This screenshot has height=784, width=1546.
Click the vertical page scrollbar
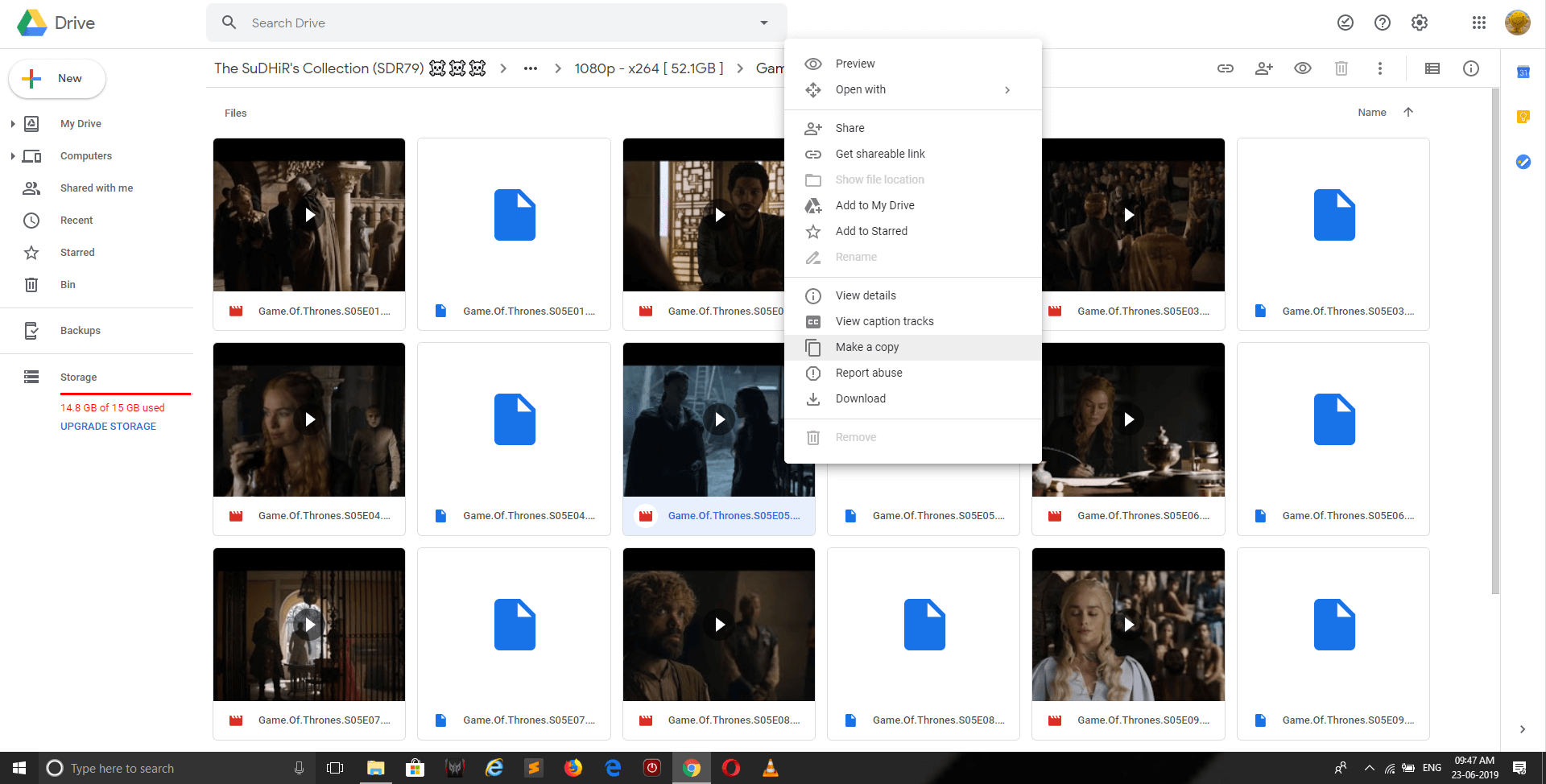(x=1495, y=341)
